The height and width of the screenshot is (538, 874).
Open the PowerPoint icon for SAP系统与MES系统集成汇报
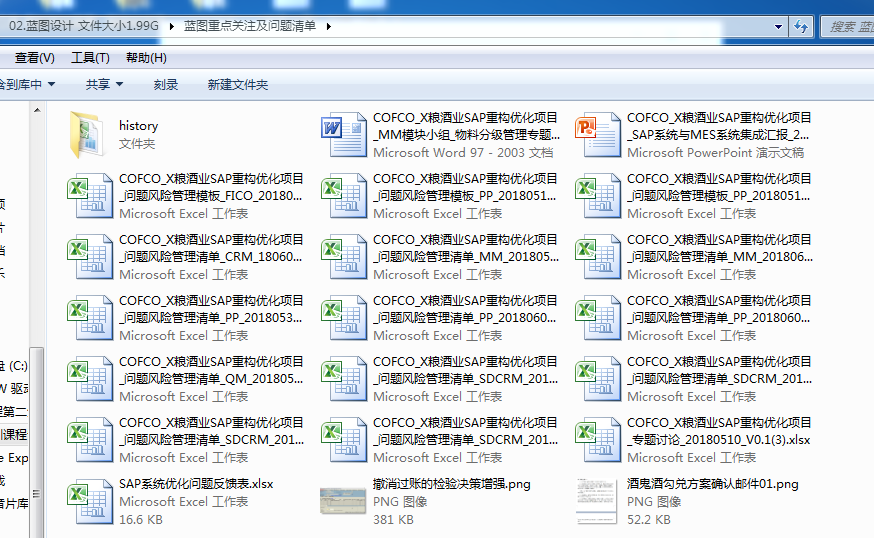598,135
